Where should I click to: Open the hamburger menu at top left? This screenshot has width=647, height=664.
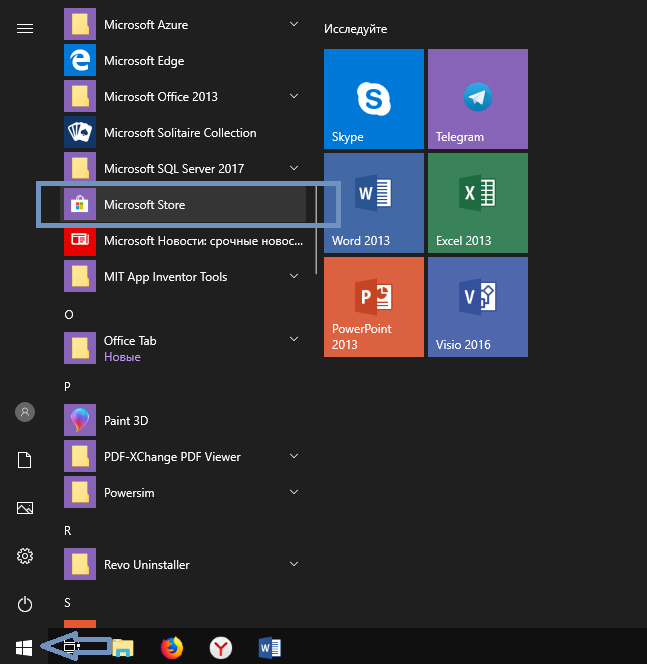(25, 28)
